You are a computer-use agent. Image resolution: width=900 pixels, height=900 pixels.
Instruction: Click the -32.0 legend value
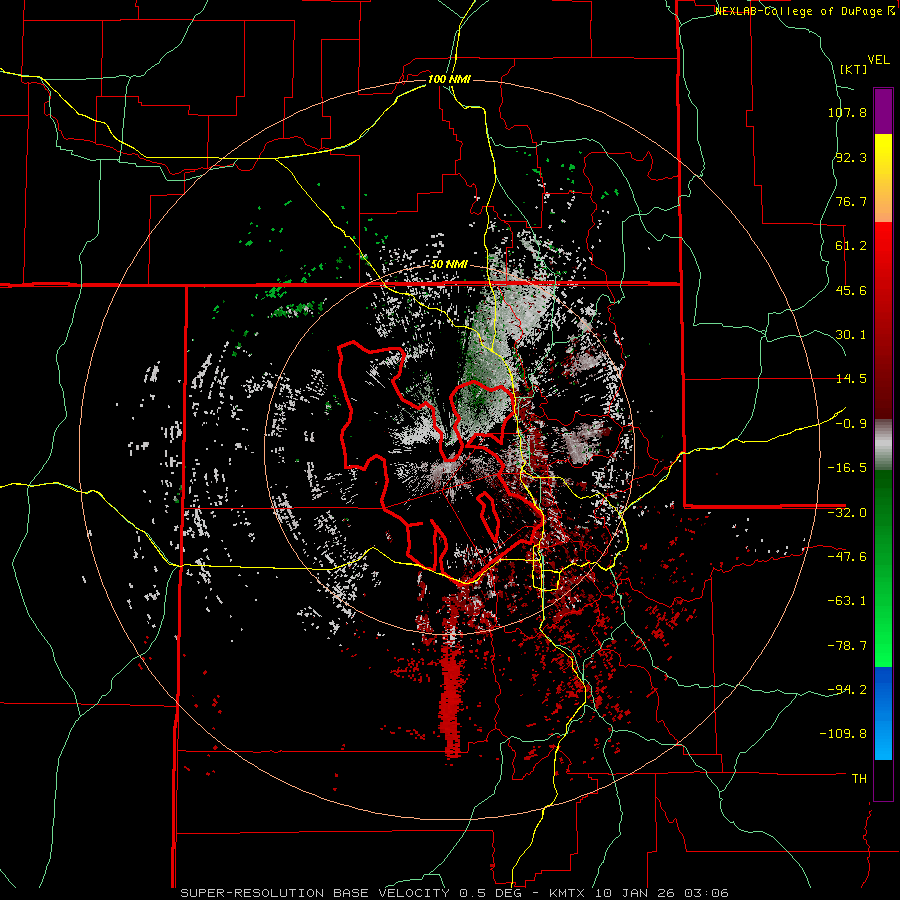point(847,513)
